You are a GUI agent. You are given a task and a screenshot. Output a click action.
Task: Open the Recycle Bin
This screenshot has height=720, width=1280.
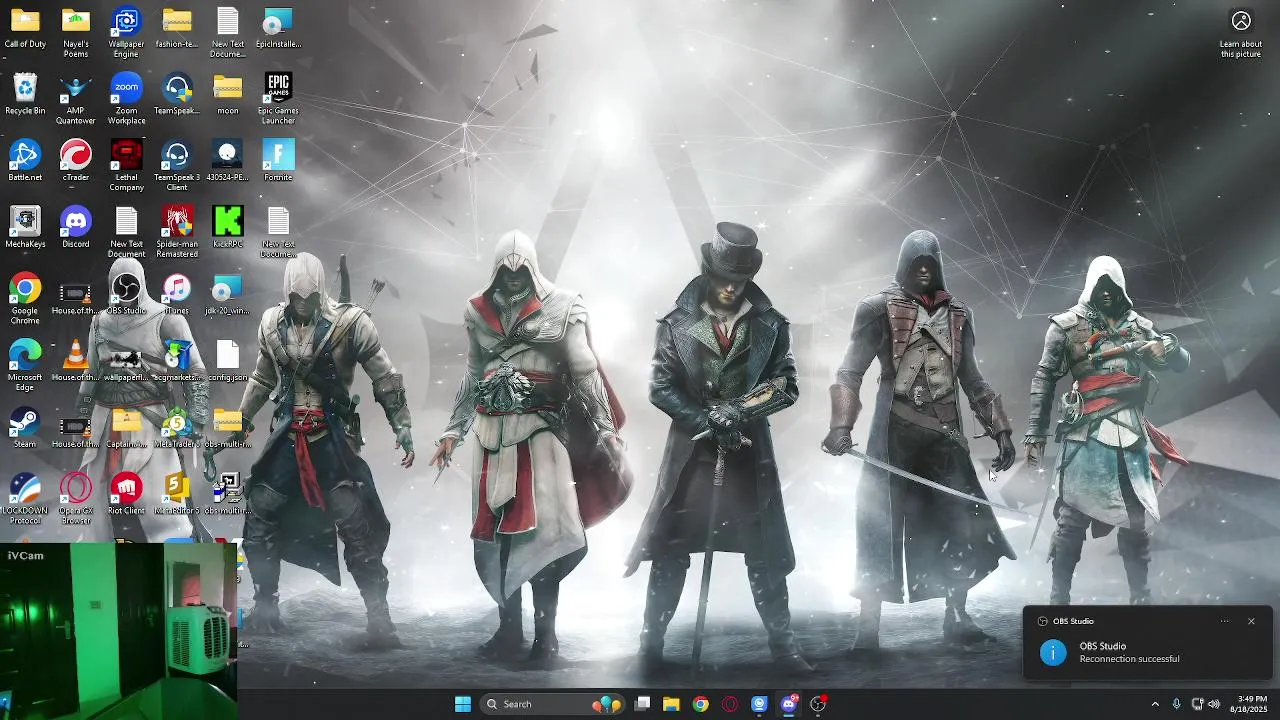25,95
